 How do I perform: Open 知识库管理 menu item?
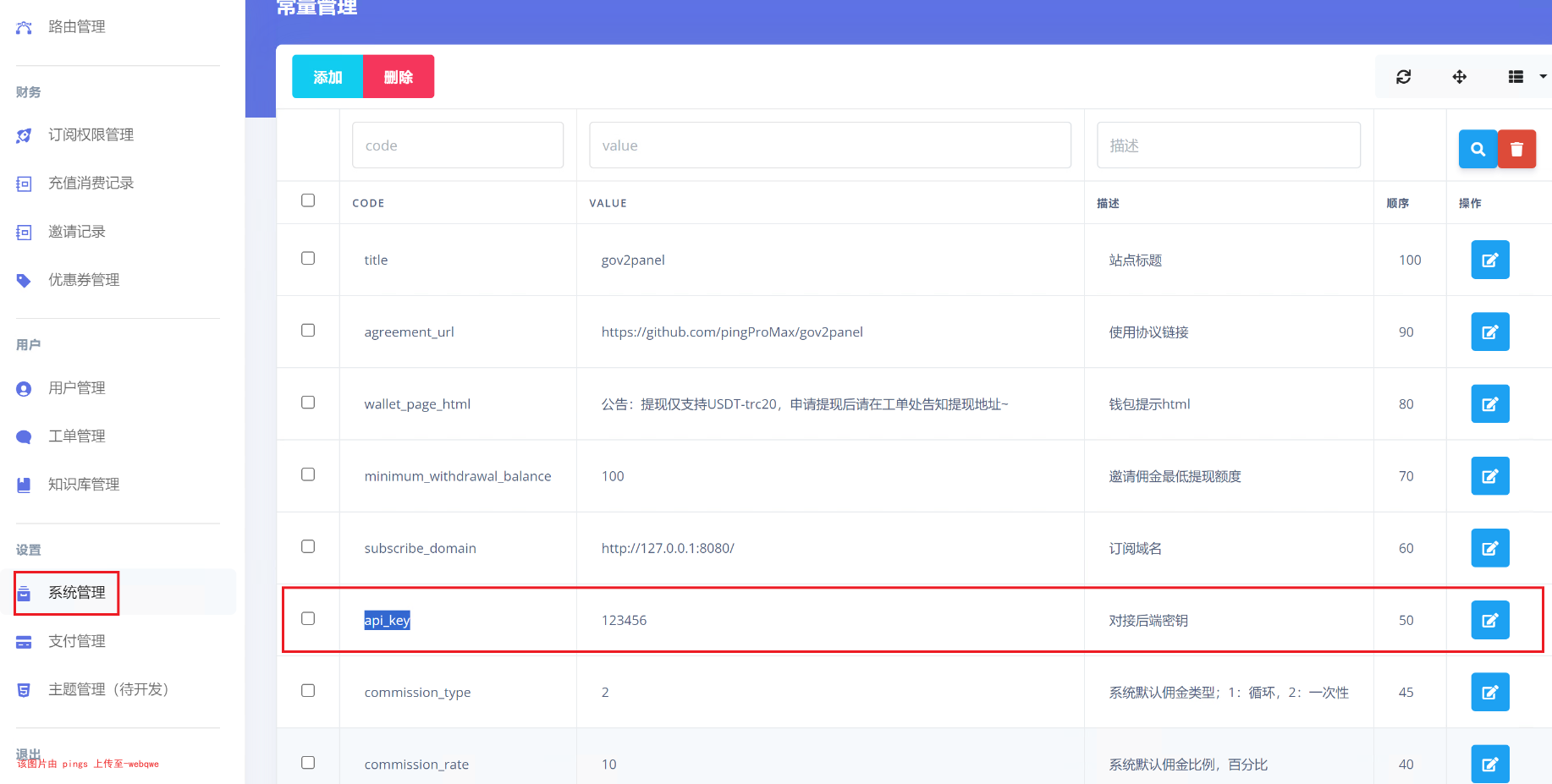(x=84, y=484)
